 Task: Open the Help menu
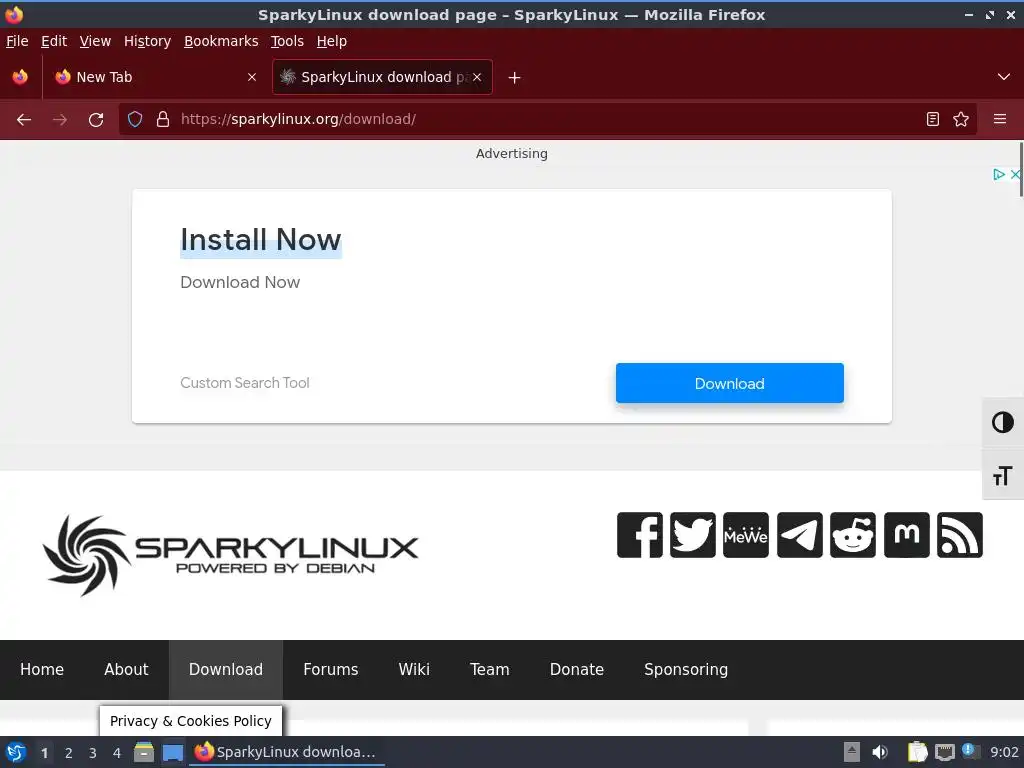[x=332, y=41]
